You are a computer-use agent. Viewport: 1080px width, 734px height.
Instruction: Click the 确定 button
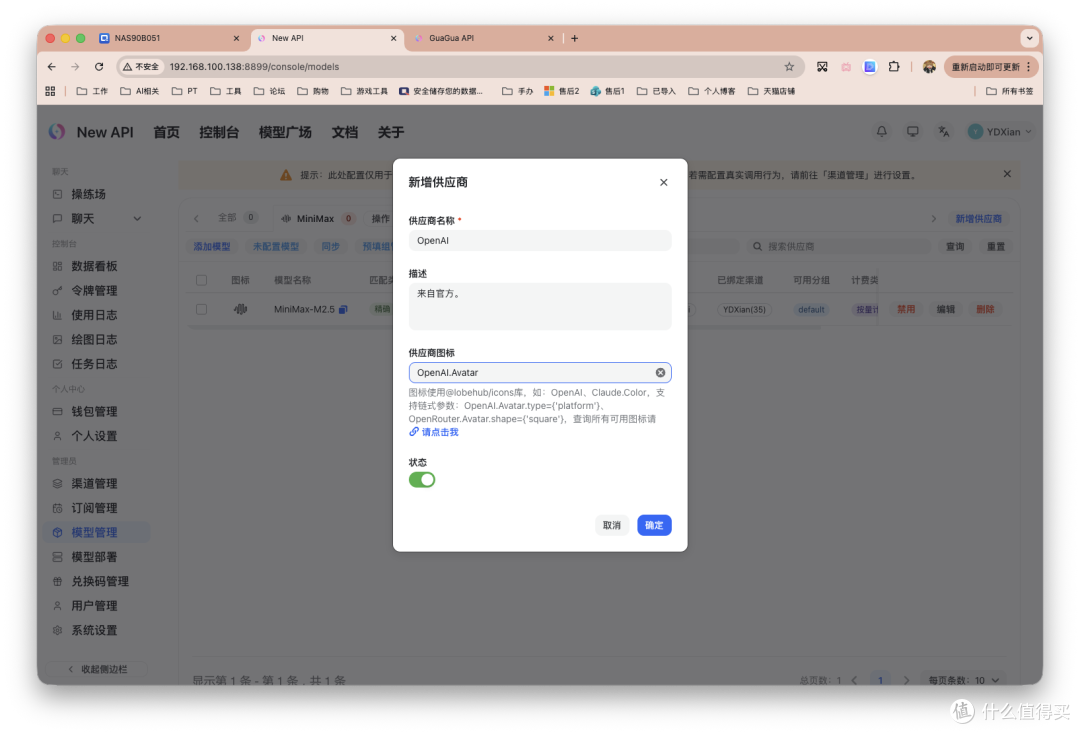point(654,525)
